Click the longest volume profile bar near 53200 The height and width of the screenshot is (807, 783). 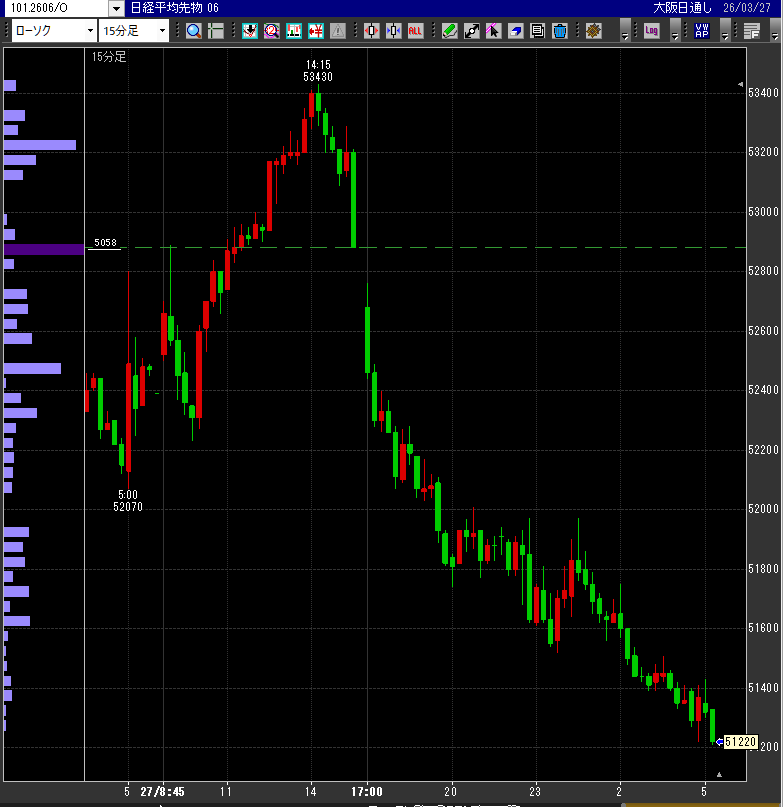(x=40, y=145)
